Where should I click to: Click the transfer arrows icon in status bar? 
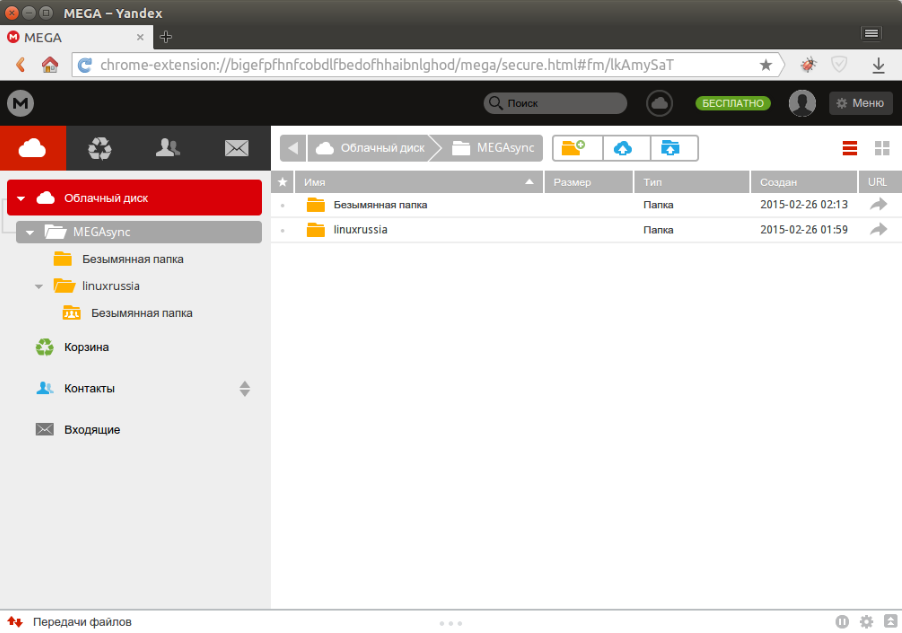[x=15, y=622]
